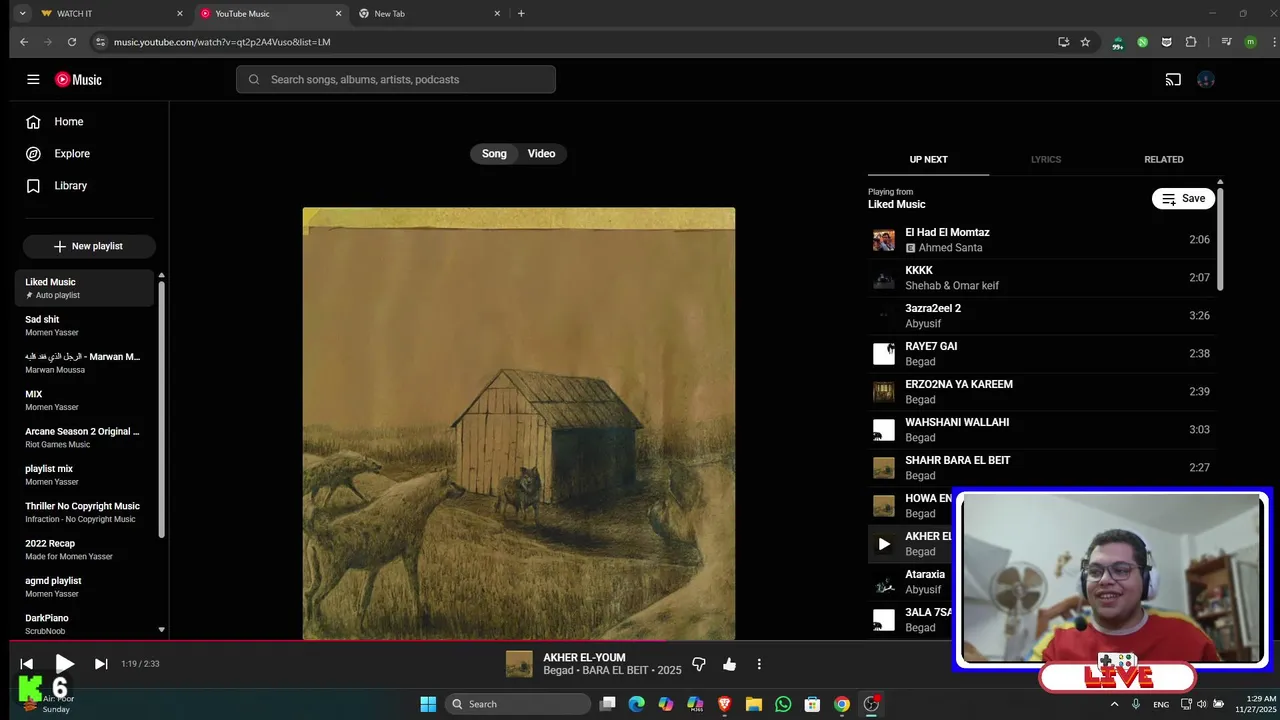The image size is (1280, 720).
Task: Skip to the next track
Action: (x=101, y=664)
